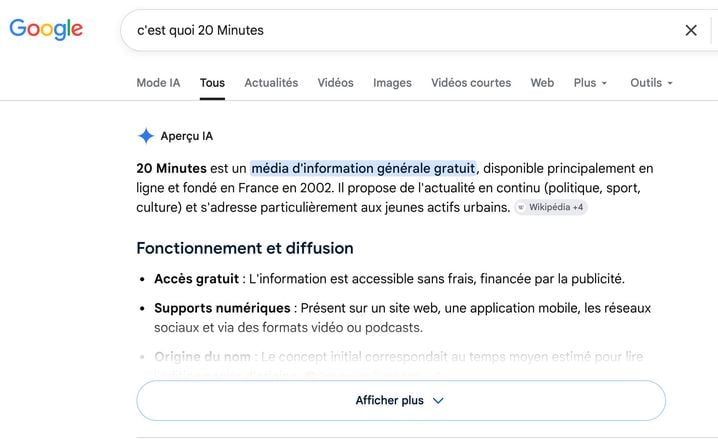Screen dimensions: 718x439
Task: Open the Wikipédia +4 source chip
Action: [550, 207]
